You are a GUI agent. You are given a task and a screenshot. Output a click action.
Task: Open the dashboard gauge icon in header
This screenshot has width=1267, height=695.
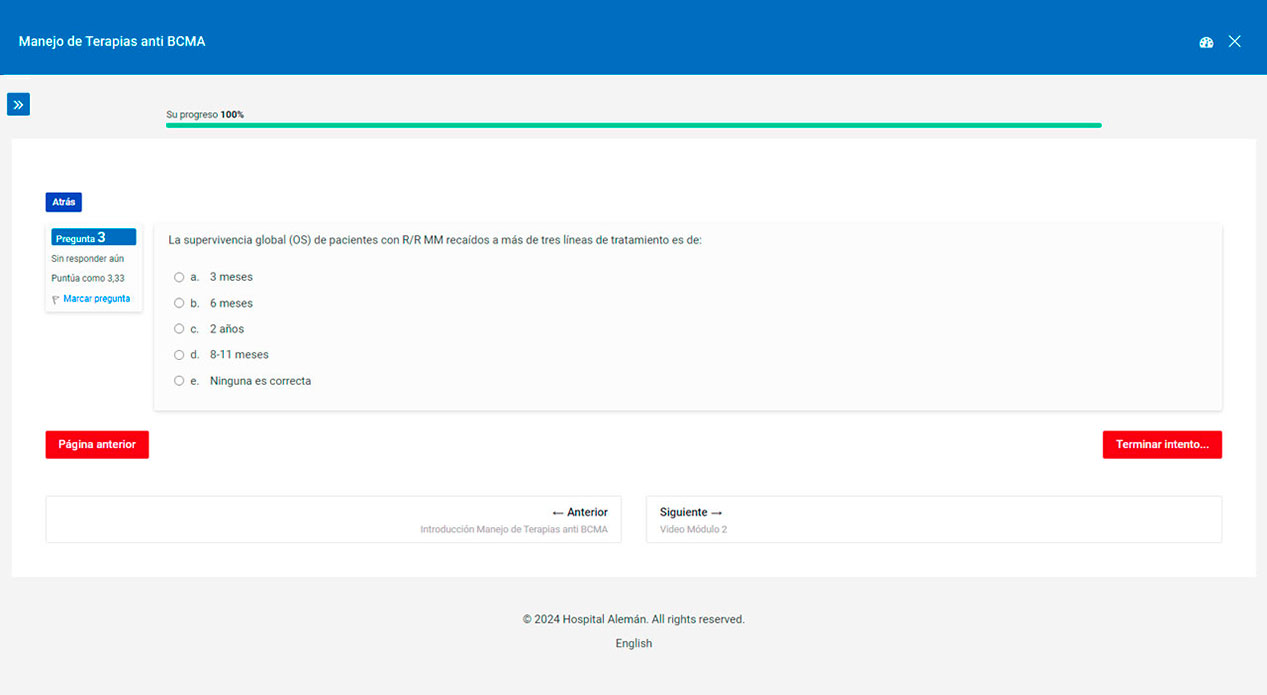coord(1206,42)
